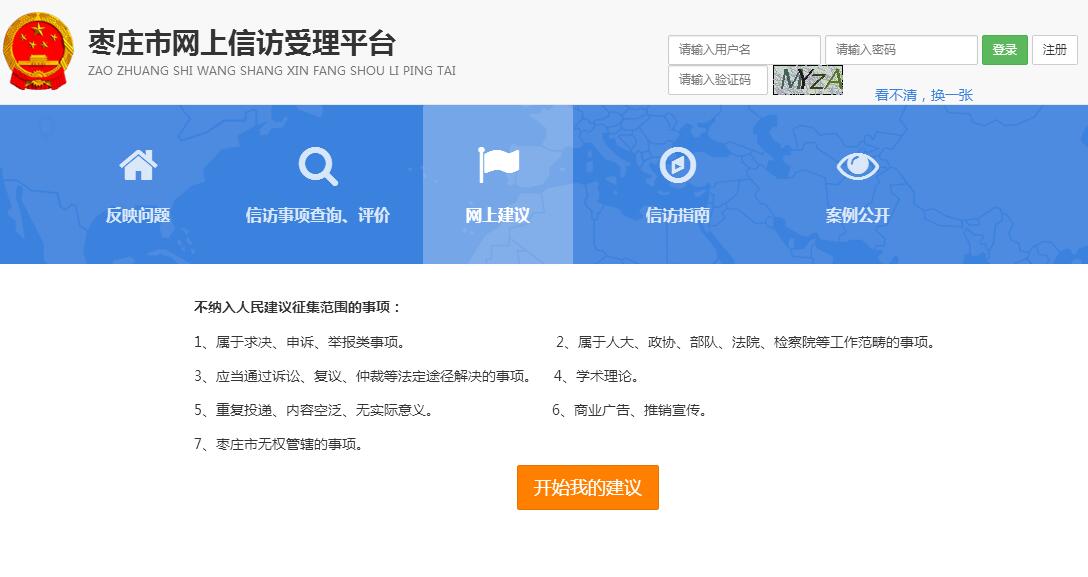The image size is (1088, 577).
Task: View the 案例公开 menu label
Action: 857,215
